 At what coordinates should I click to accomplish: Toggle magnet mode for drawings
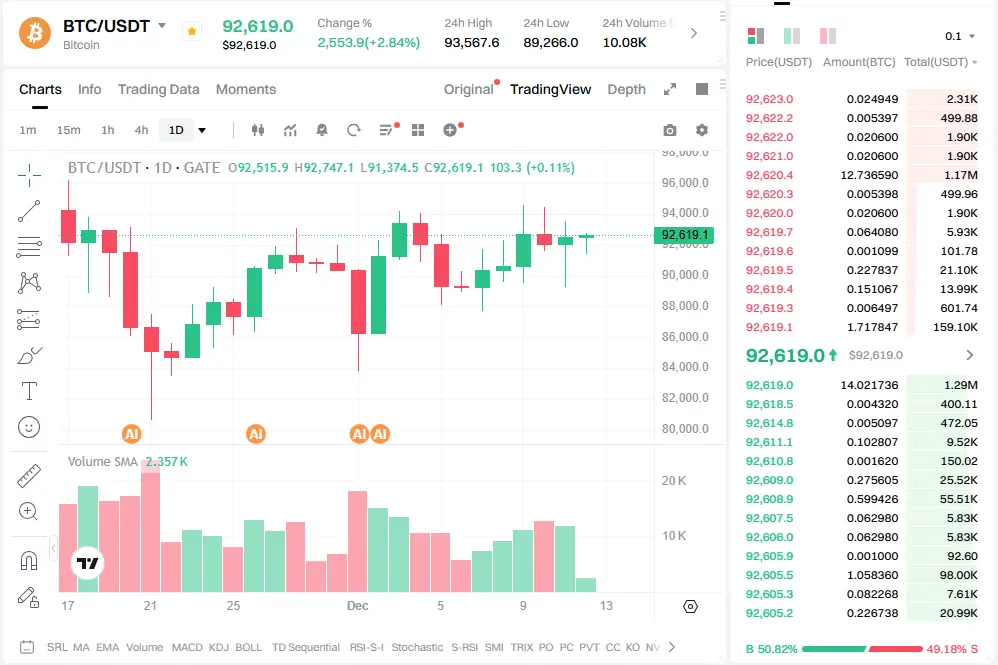pyautogui.click(x=29, y=561)
